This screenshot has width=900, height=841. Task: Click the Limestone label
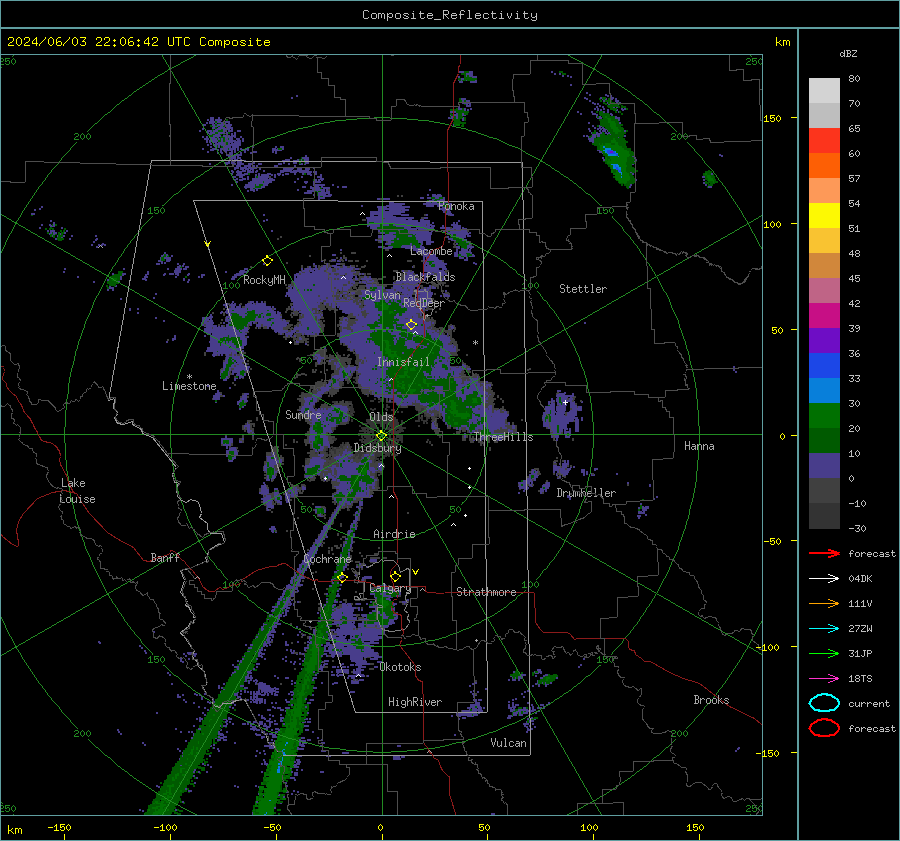pyautogui.click(x=189, y=386)
